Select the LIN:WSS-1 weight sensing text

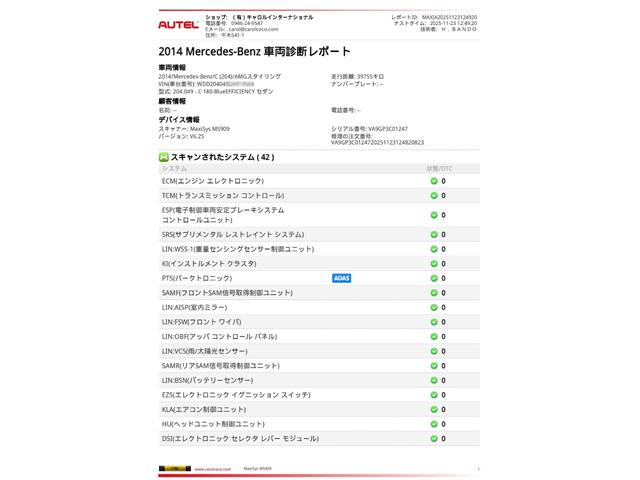[238, 249]
